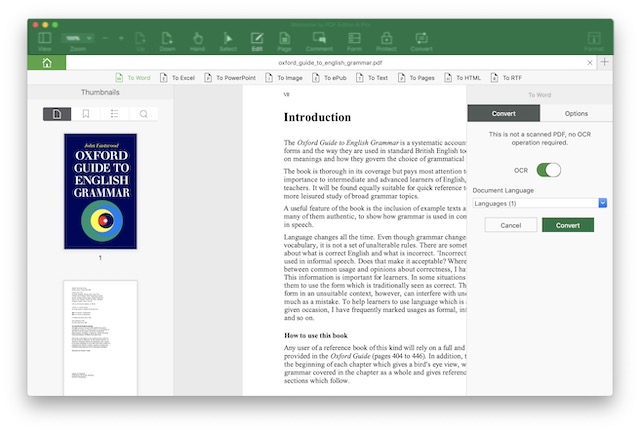This screenshot has width=640, height=432.
Task: Choose To PowerPoint conversion
Action: tap(230, 78)
